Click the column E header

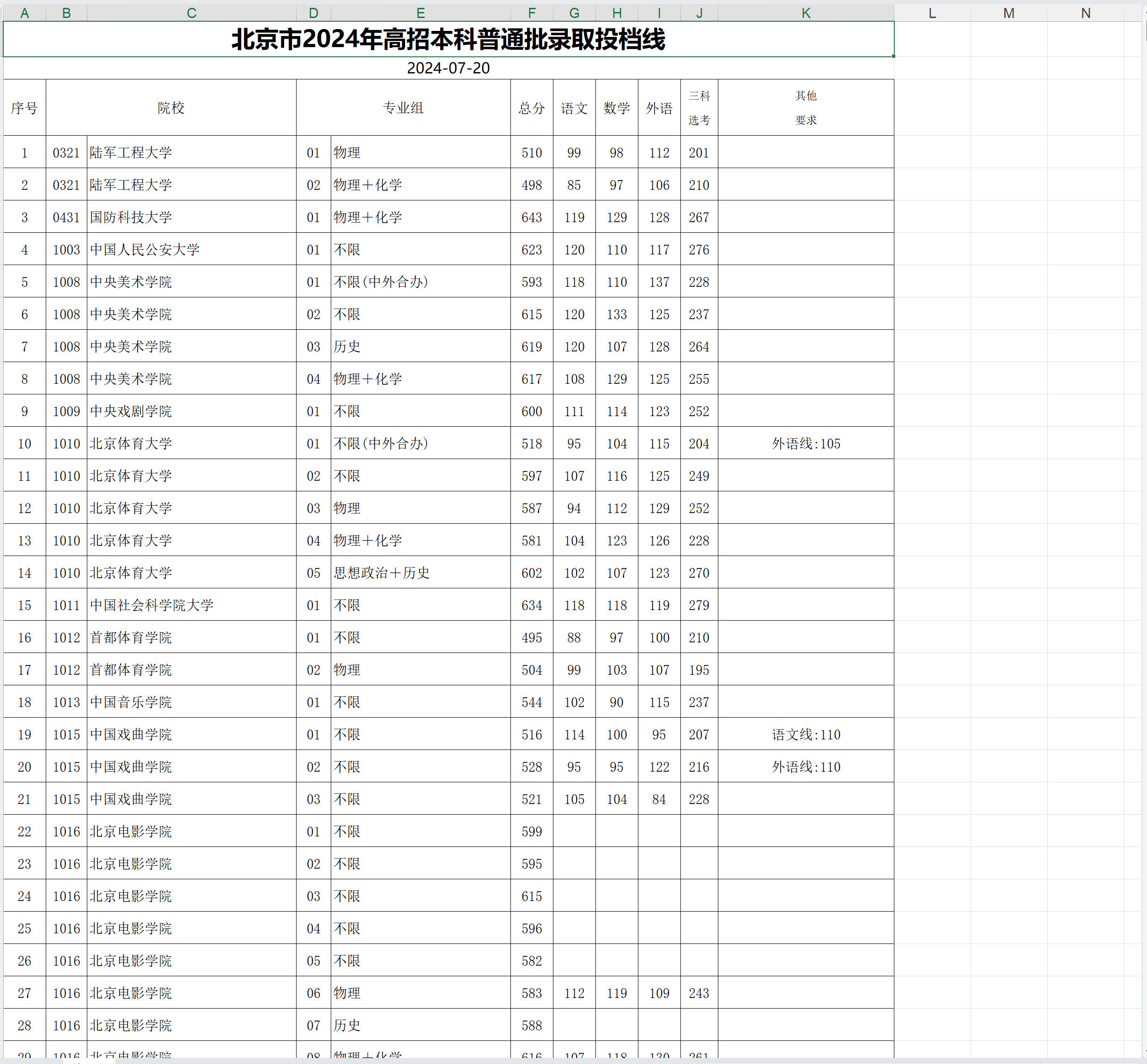pyautogui.click(x=420, y=12)
